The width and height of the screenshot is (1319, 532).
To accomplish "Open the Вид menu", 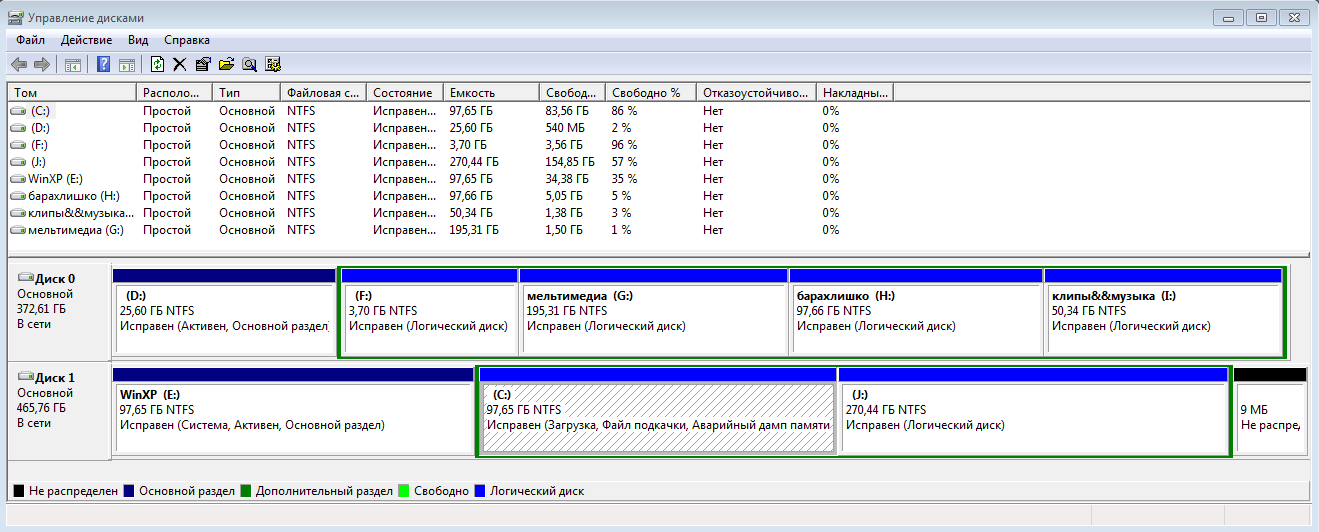I will pos(138,40).
